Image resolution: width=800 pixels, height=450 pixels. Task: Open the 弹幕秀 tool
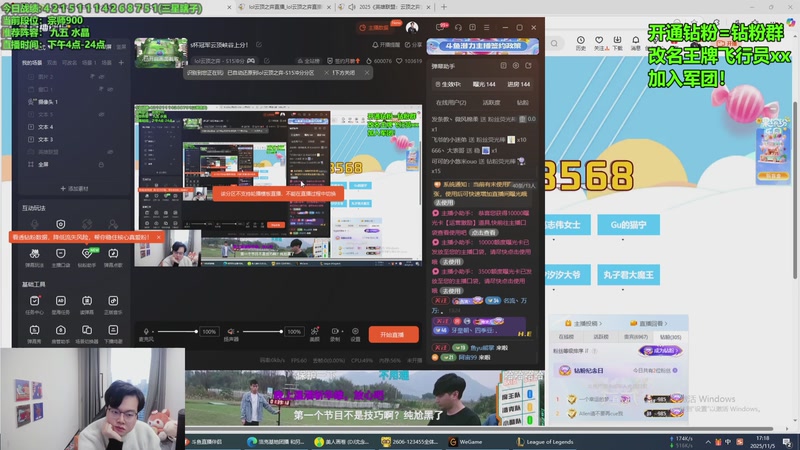[x=34, y=334]
